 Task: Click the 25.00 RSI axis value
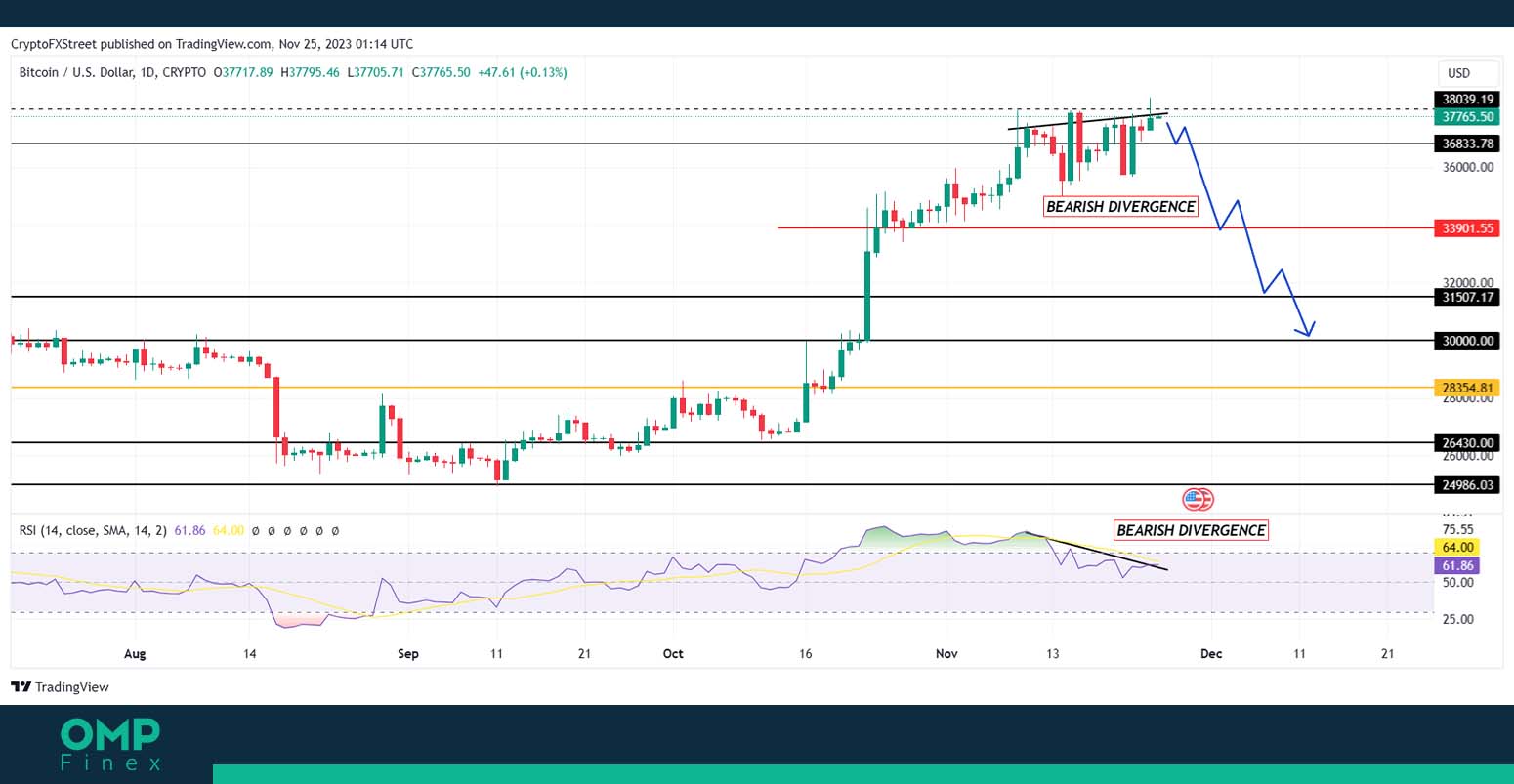click(1457, 619)
